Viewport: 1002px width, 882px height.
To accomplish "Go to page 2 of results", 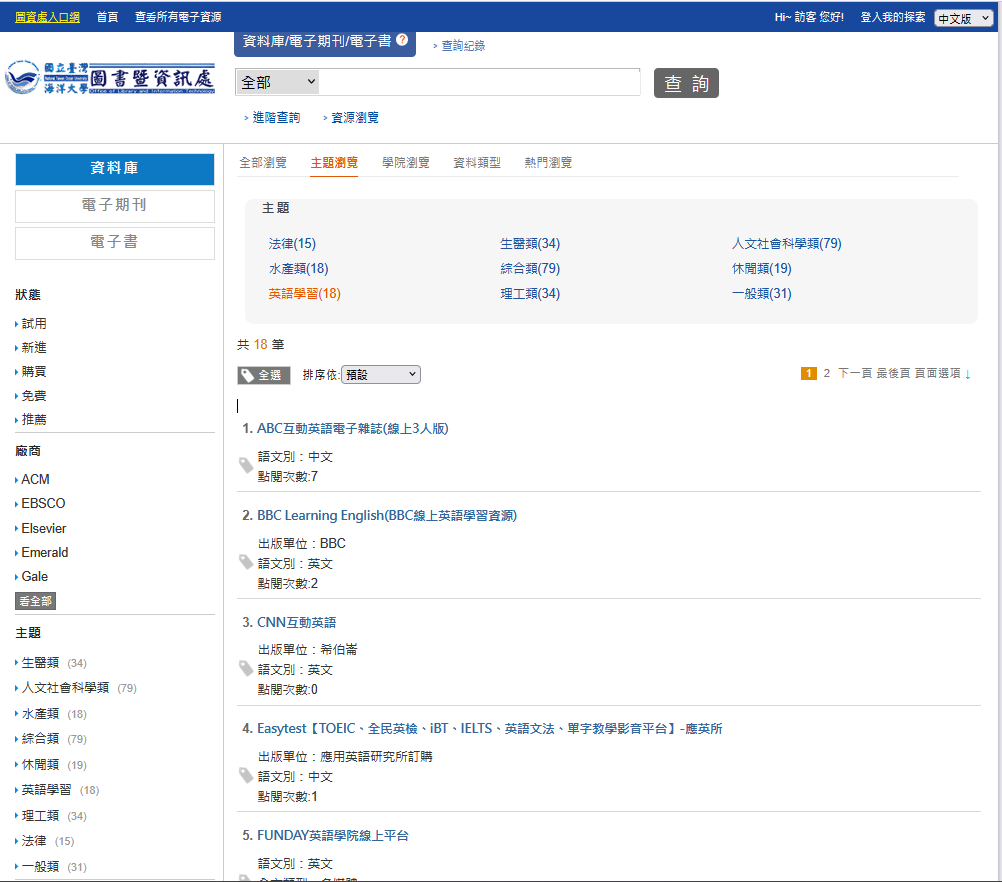I will 826,374.
